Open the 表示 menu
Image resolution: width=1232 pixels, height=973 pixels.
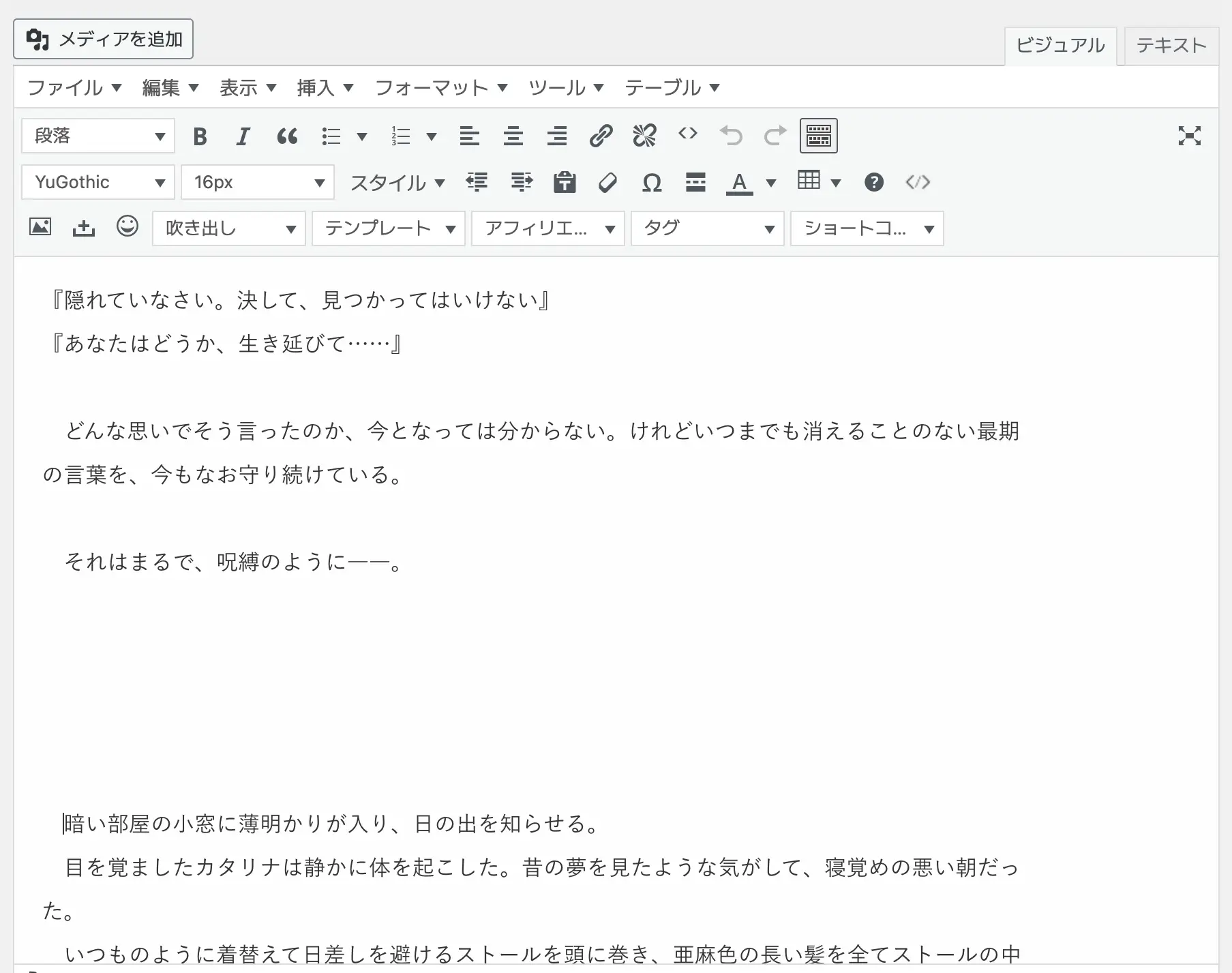click(247, 87)
